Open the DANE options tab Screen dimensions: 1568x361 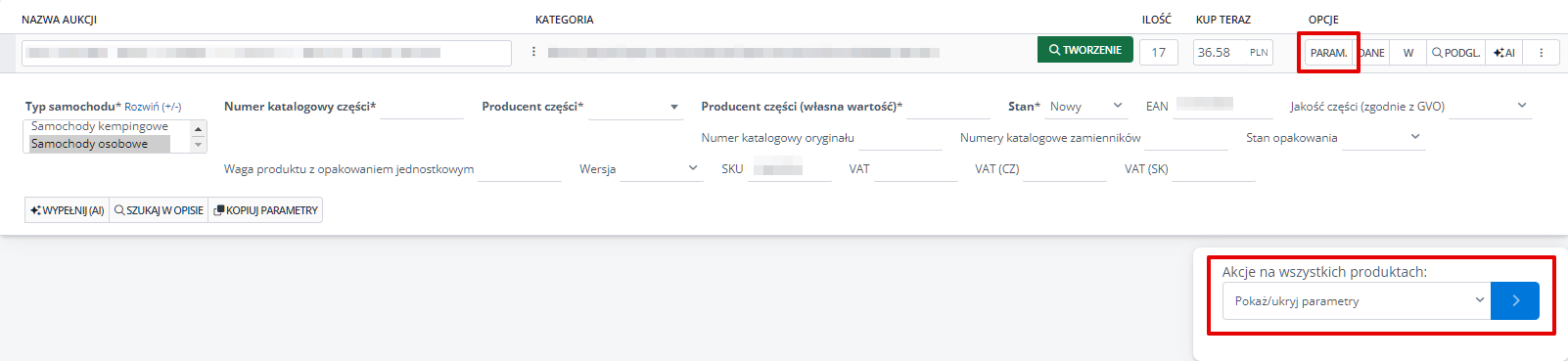[1372, 53]
